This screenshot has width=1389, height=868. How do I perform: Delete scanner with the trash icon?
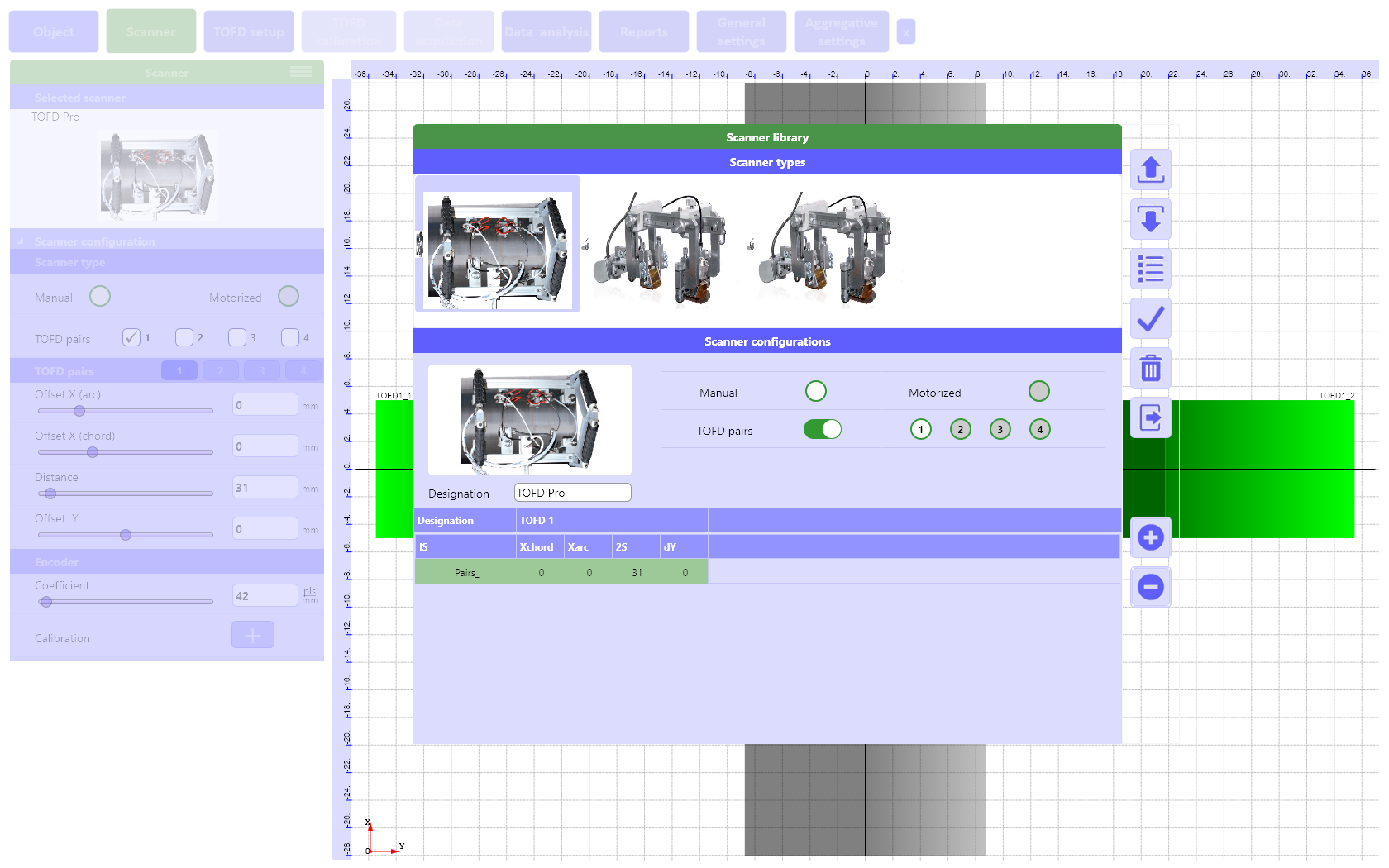pos(1150,368)
